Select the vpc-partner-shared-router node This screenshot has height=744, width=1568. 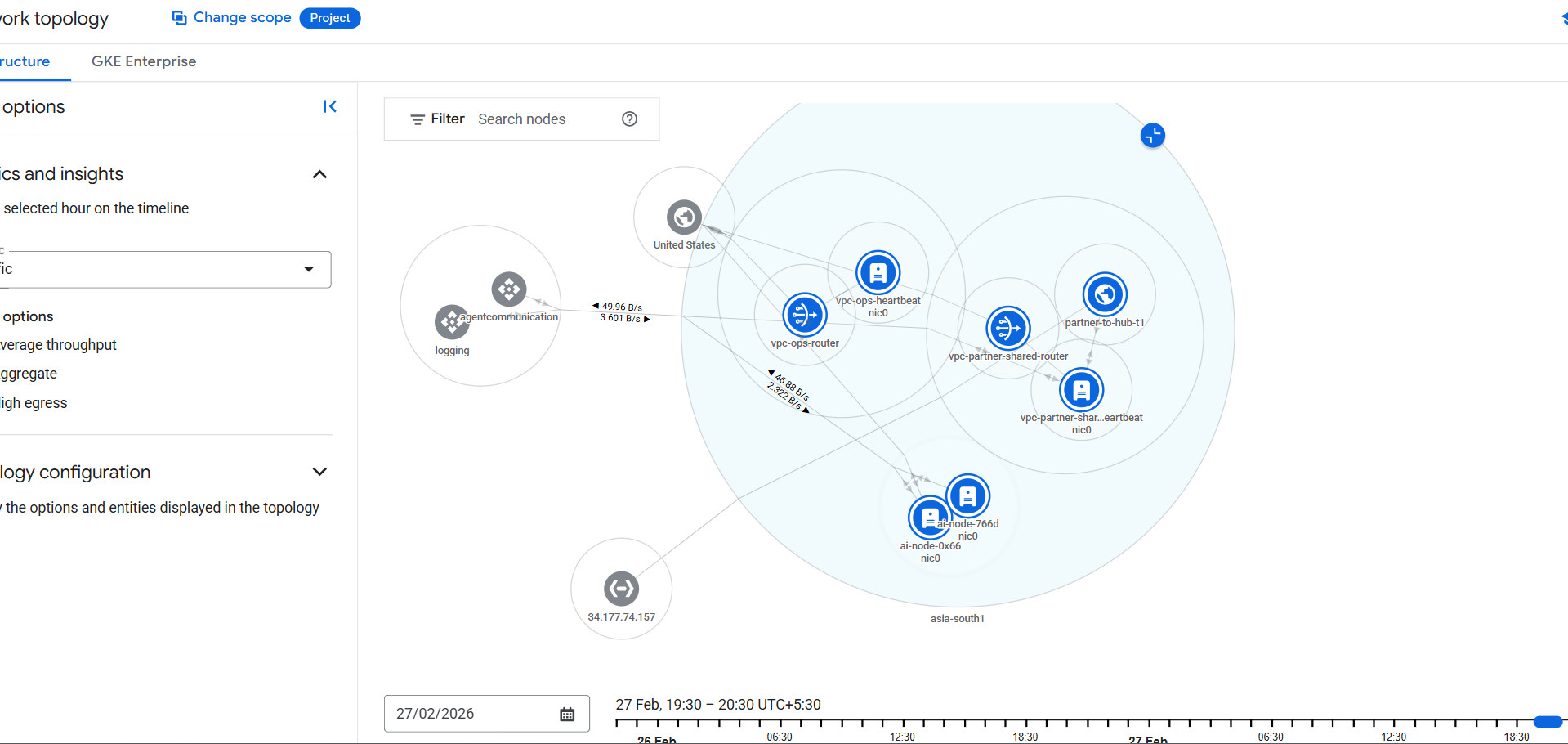point(1008,328)
